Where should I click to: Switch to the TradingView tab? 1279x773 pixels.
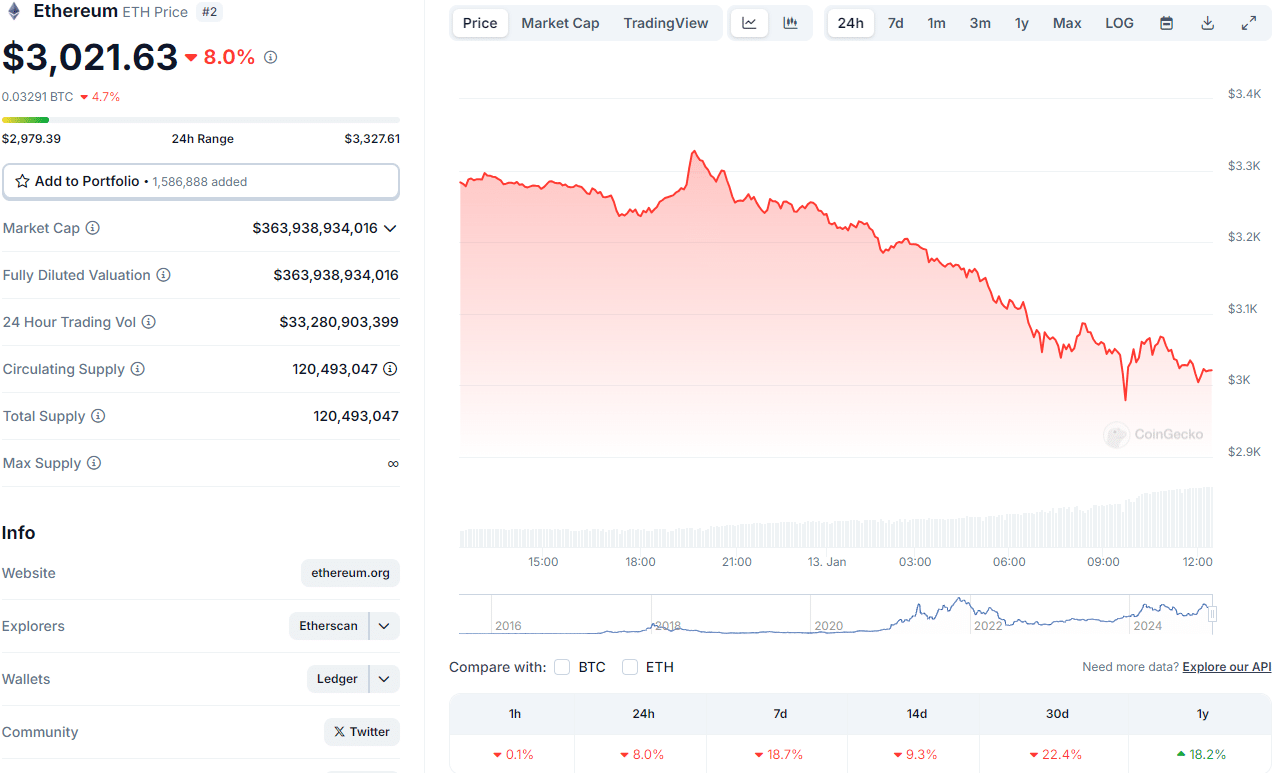(665, 23)
